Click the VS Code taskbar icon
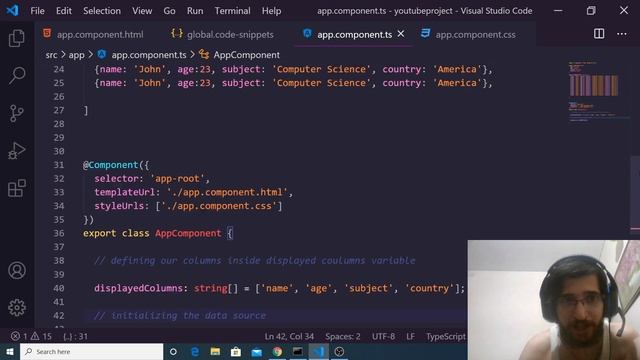The width and height of the screenshot is (640, 360). coord(318,351)
